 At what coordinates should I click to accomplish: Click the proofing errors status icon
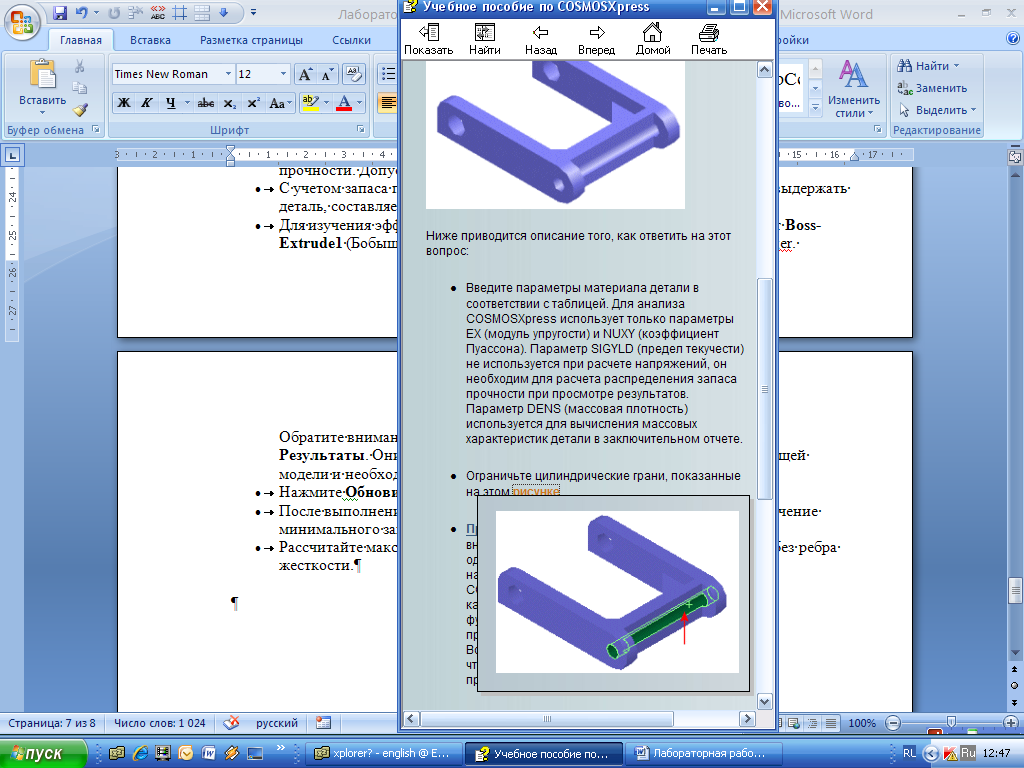231,723
